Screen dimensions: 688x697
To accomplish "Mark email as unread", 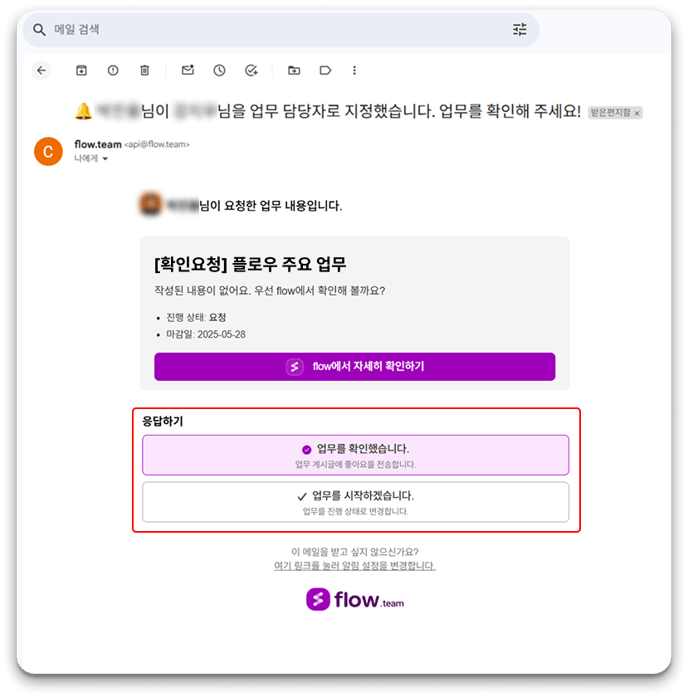I will (x=188, y=70).
